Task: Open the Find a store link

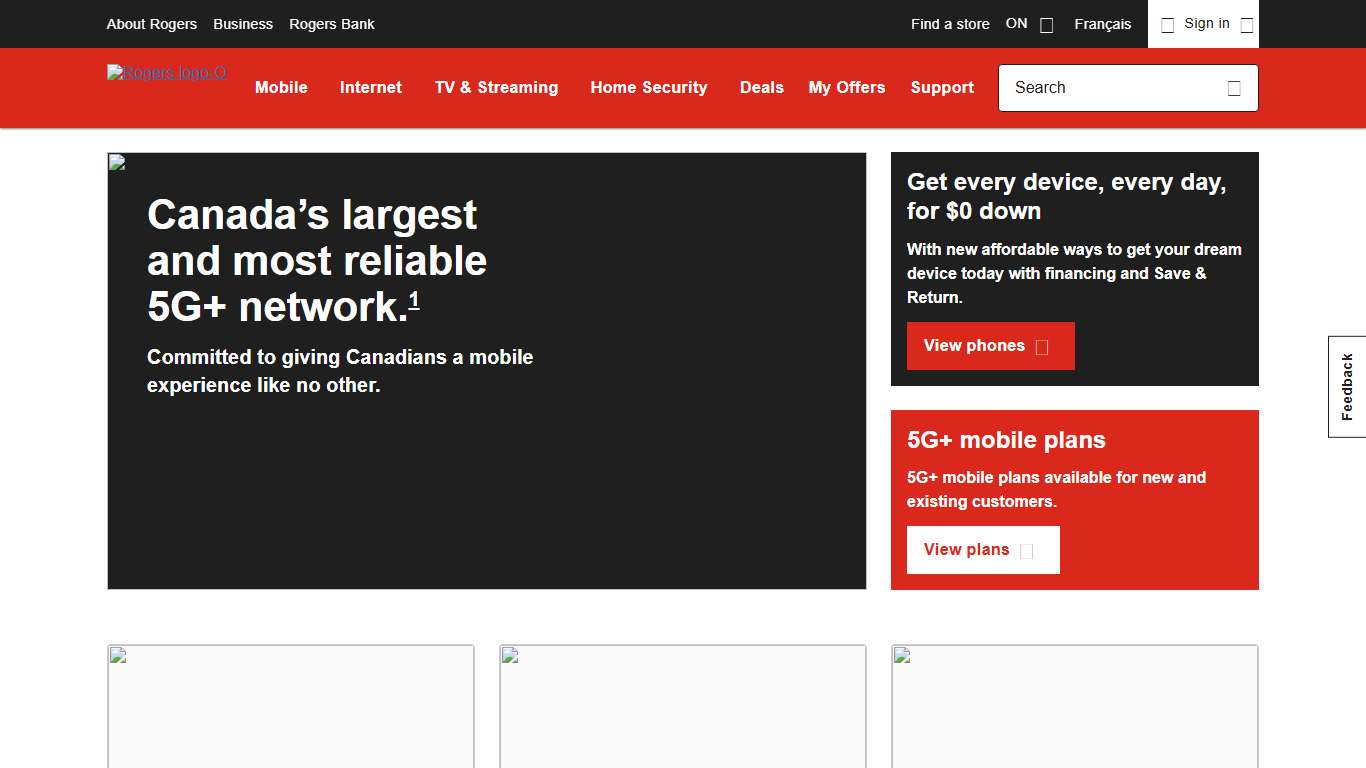Action: point(949,24)
